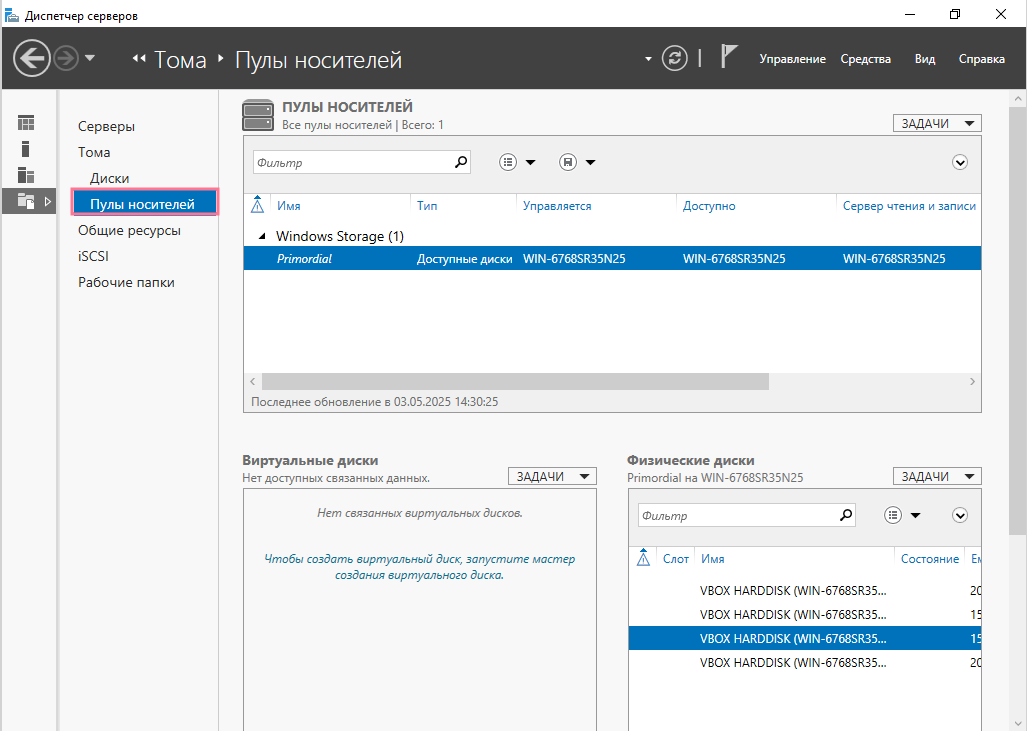
Task: Click the storage pools horizontal scrollbar
Action: coord(515,382)
